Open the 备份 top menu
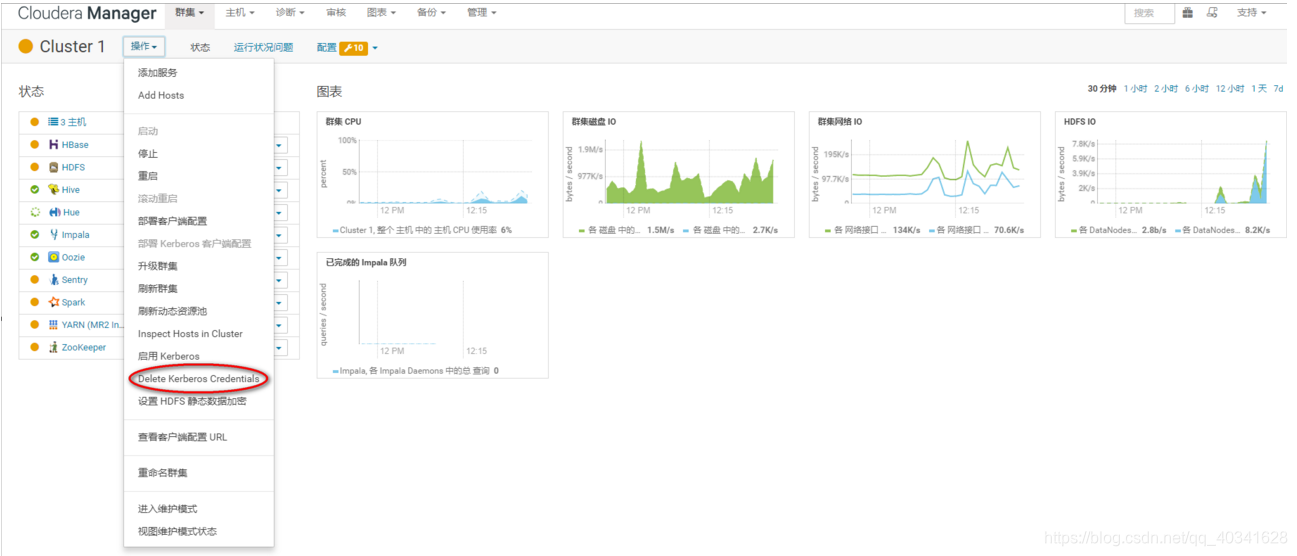The image size is (1297, 556). click(431, 13)
